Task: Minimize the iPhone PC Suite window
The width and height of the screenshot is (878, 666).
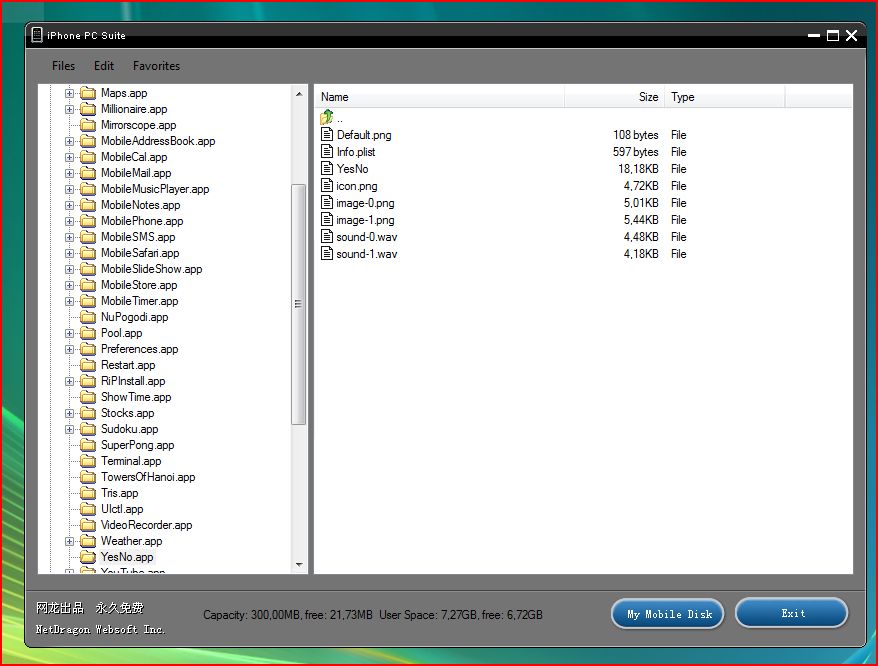Action: (814, 35)
